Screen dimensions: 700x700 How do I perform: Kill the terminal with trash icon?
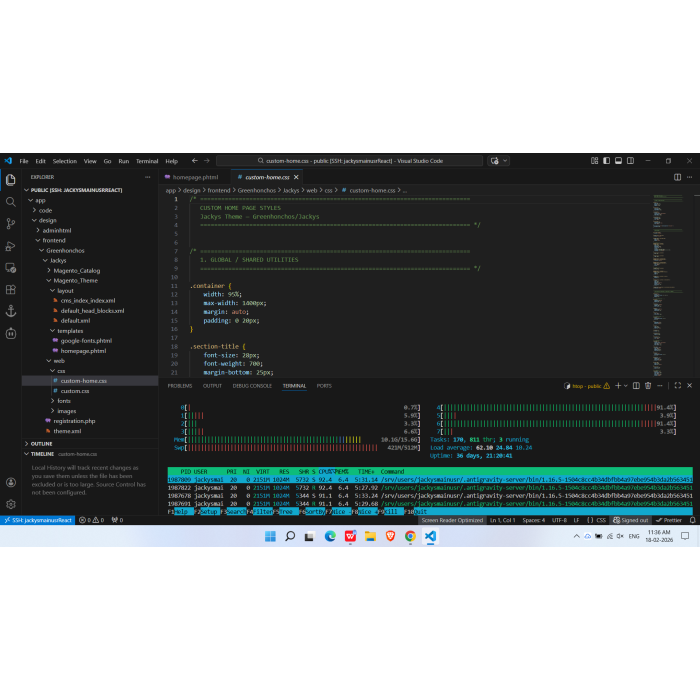click(x=648, y=385)
